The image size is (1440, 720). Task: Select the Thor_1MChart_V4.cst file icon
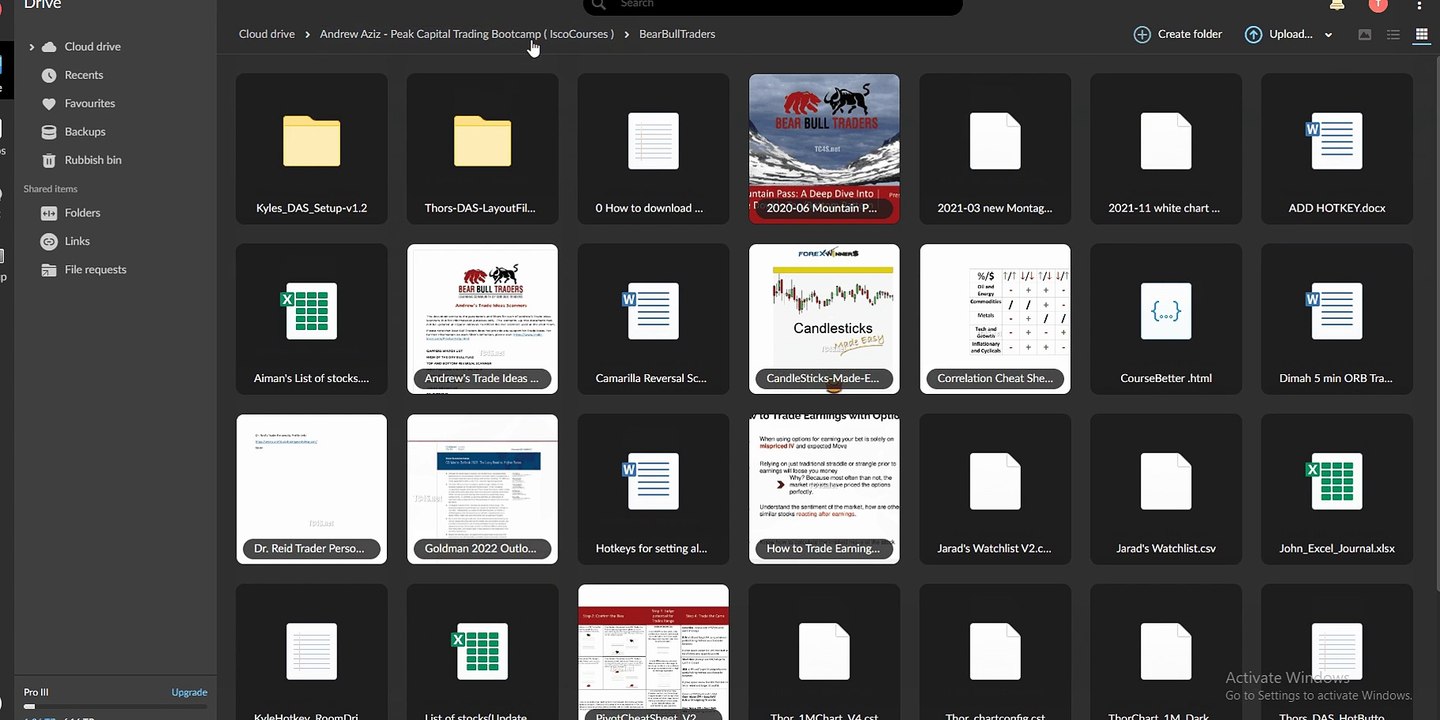pyautogui.click(x=824, y=651)
